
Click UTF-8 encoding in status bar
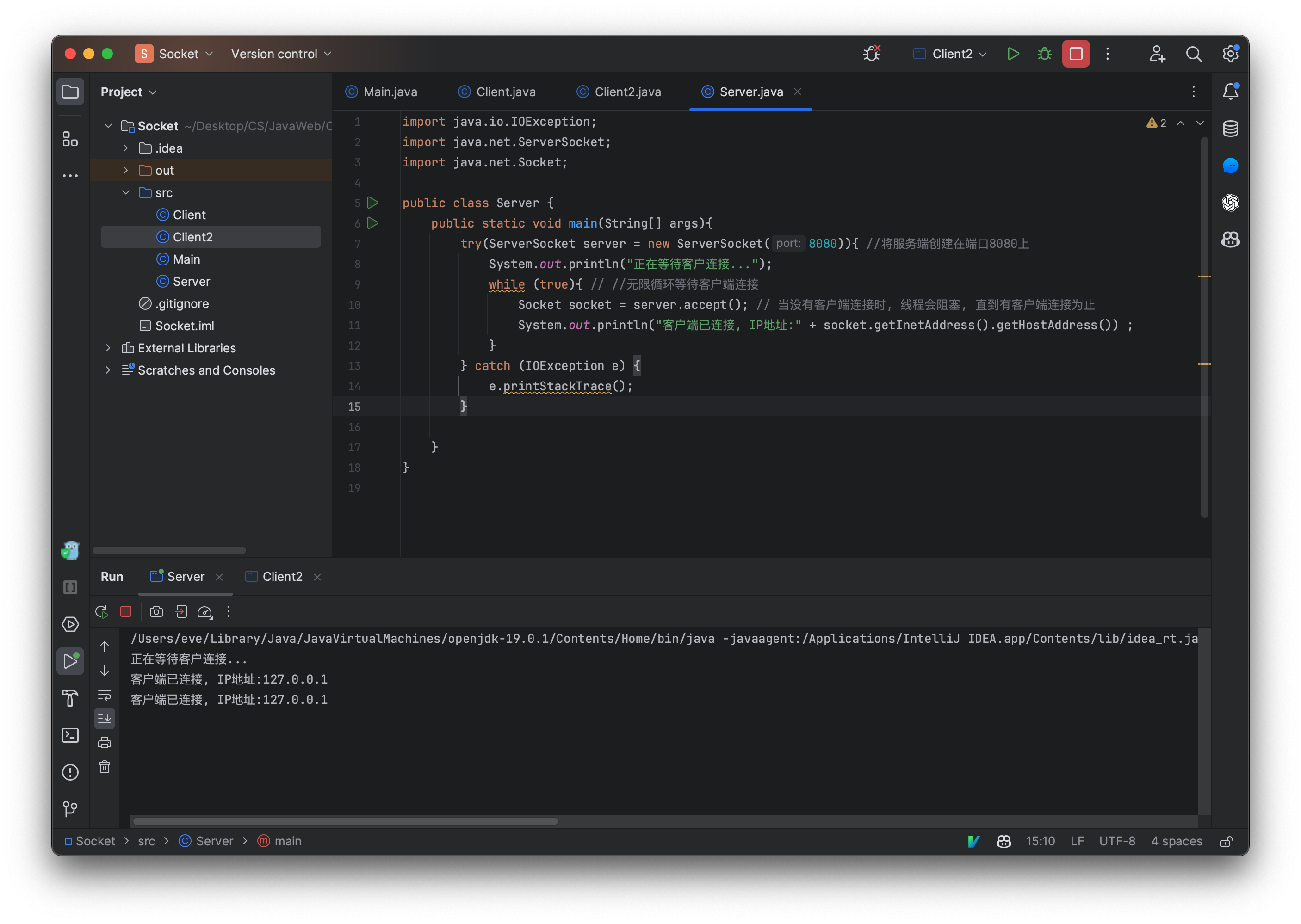coord(1117,841)
